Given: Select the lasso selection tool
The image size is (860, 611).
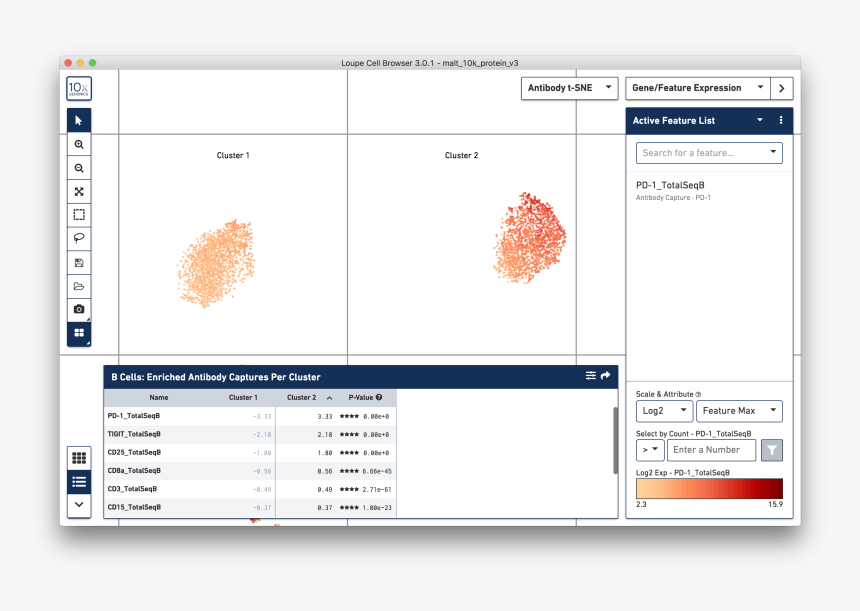Looking at the screenshot, I should [x=79, y=238].
